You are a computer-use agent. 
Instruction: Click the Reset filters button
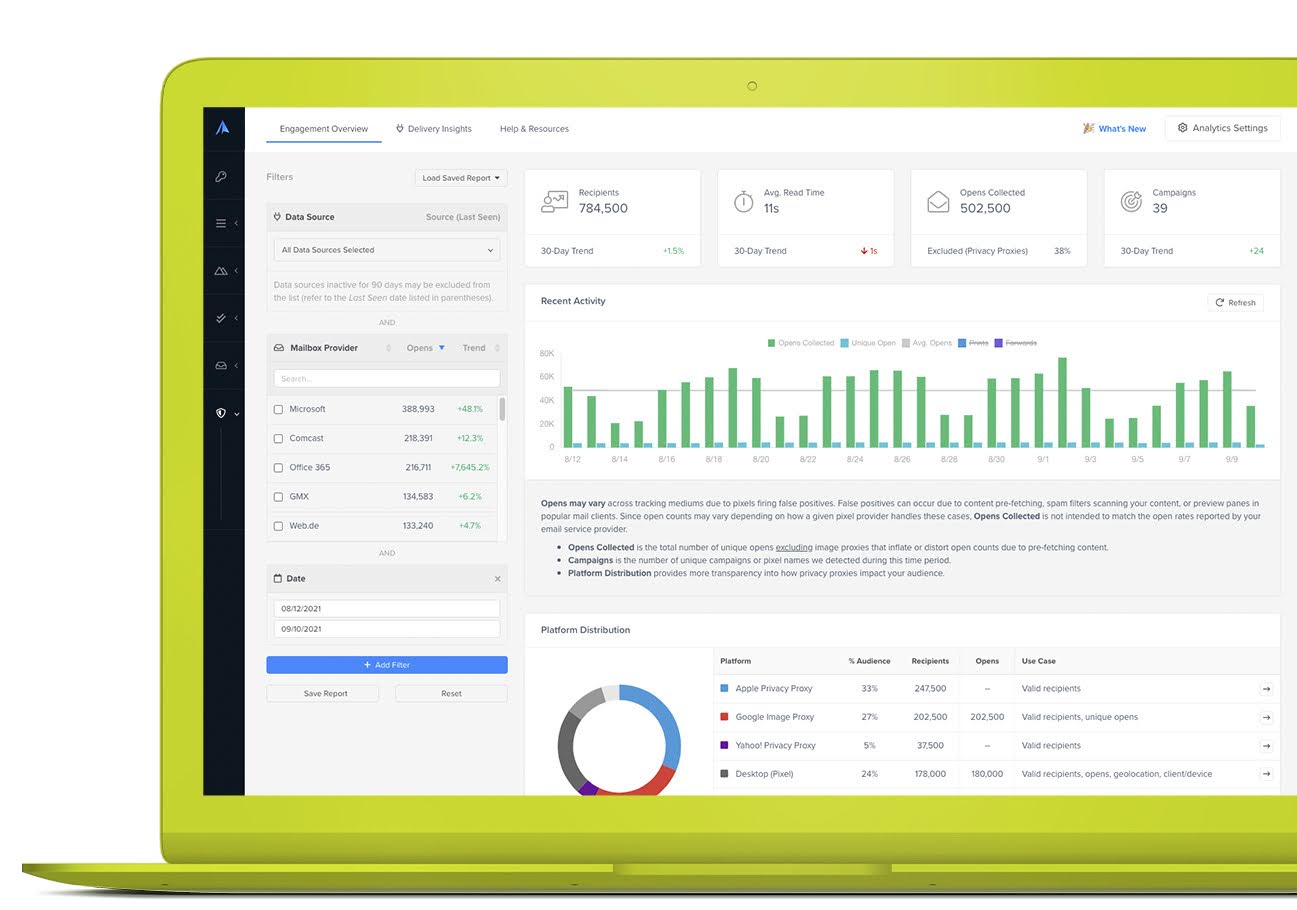coord(451,693)
